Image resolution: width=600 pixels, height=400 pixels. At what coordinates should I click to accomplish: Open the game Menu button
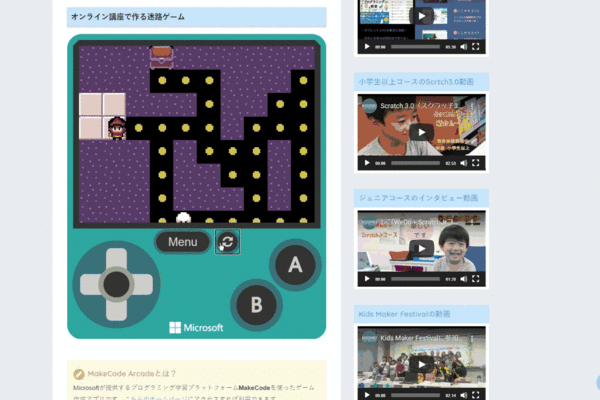point(183,242)
